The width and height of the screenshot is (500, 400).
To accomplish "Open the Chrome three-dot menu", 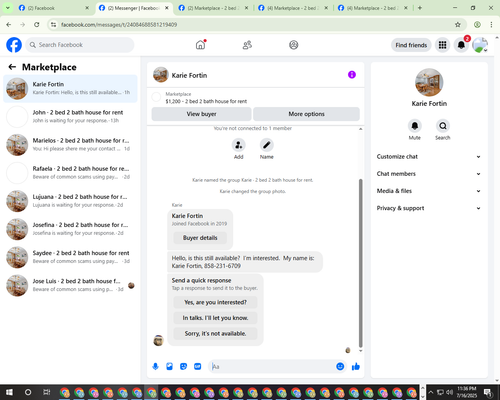I will coord(491,25).
